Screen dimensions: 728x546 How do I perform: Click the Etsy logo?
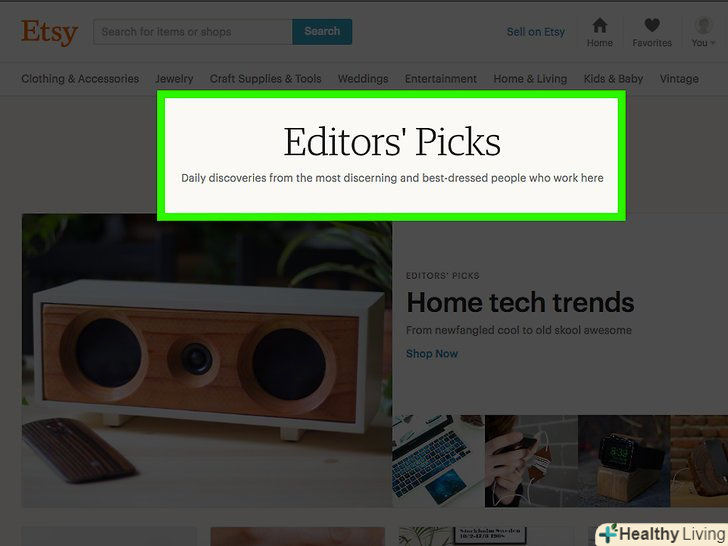point(49,32)
